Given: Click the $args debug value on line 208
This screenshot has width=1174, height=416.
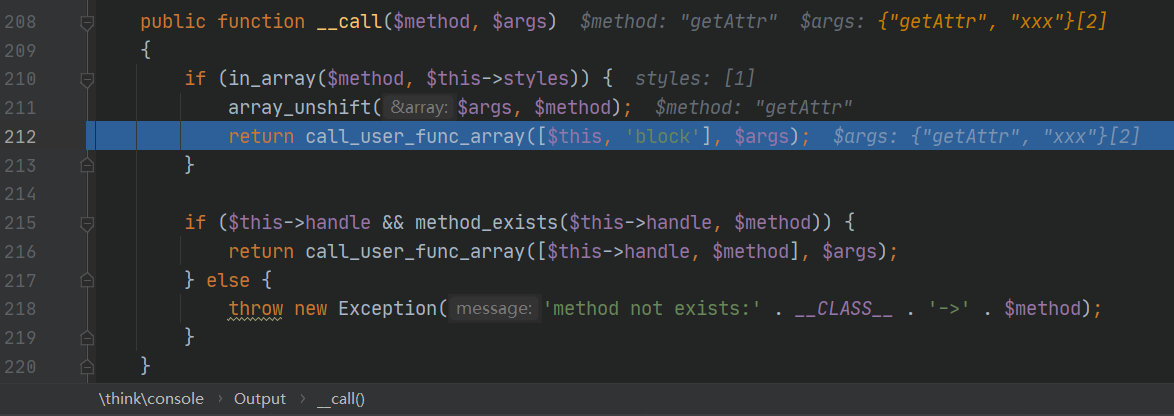Looking at the screenshot, I should pos(953,22).
